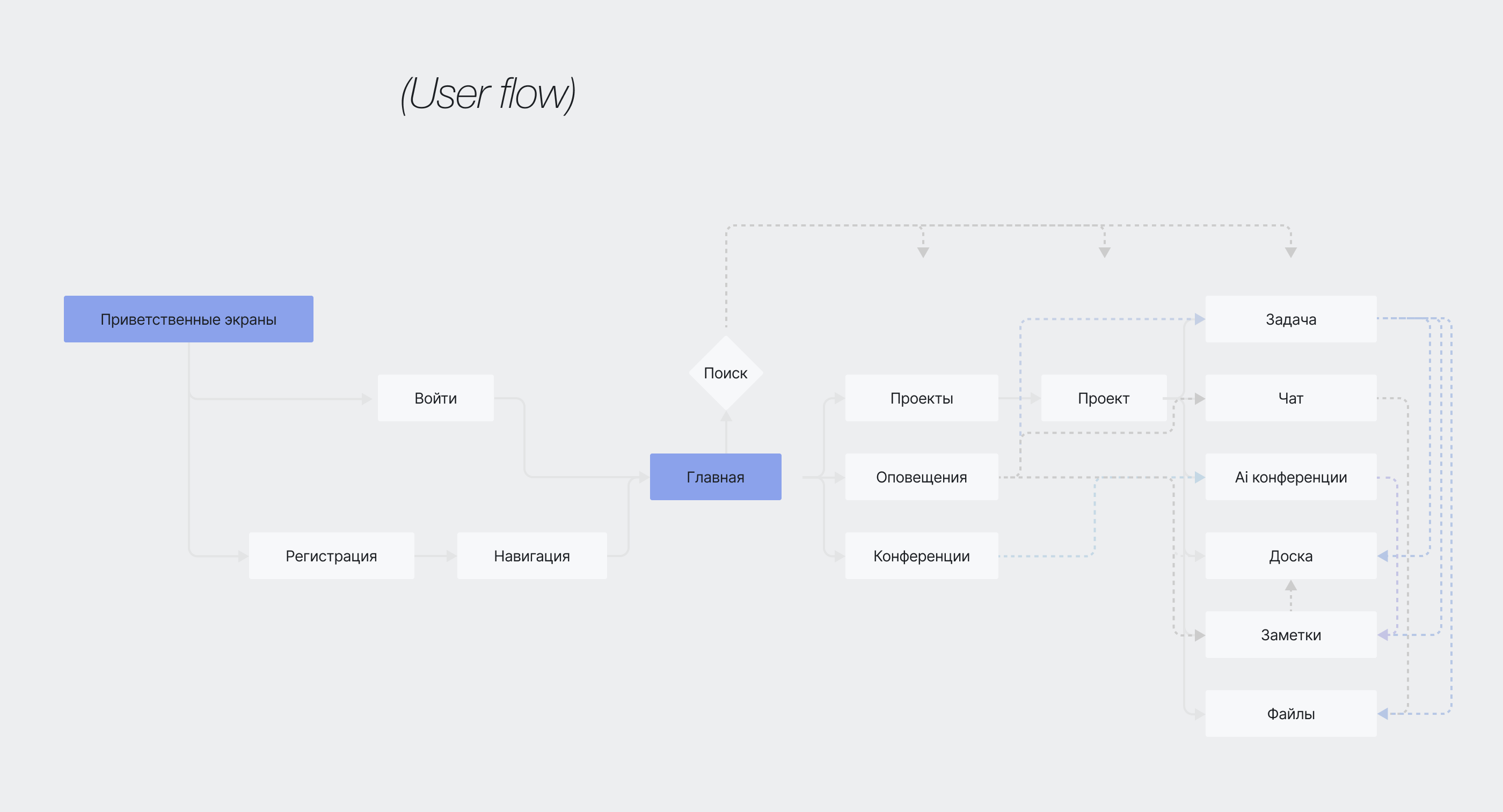Select the Проект box

(x=1103, y=398)
